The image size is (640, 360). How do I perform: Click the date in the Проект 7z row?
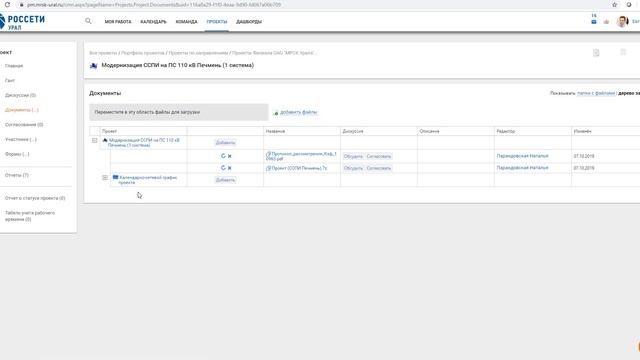point(584,168)
